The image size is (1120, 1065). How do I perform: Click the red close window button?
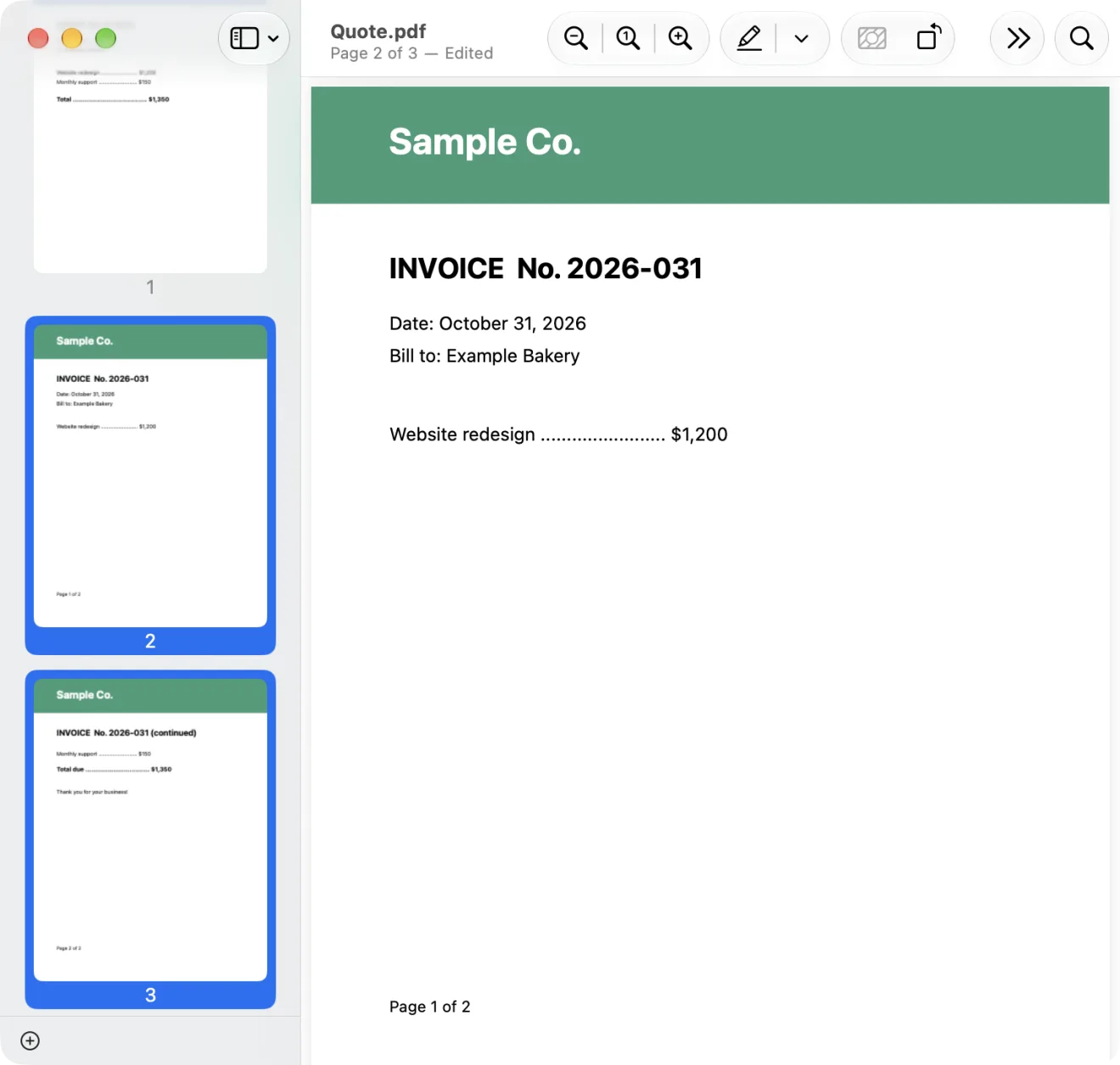tap(38, 38)
